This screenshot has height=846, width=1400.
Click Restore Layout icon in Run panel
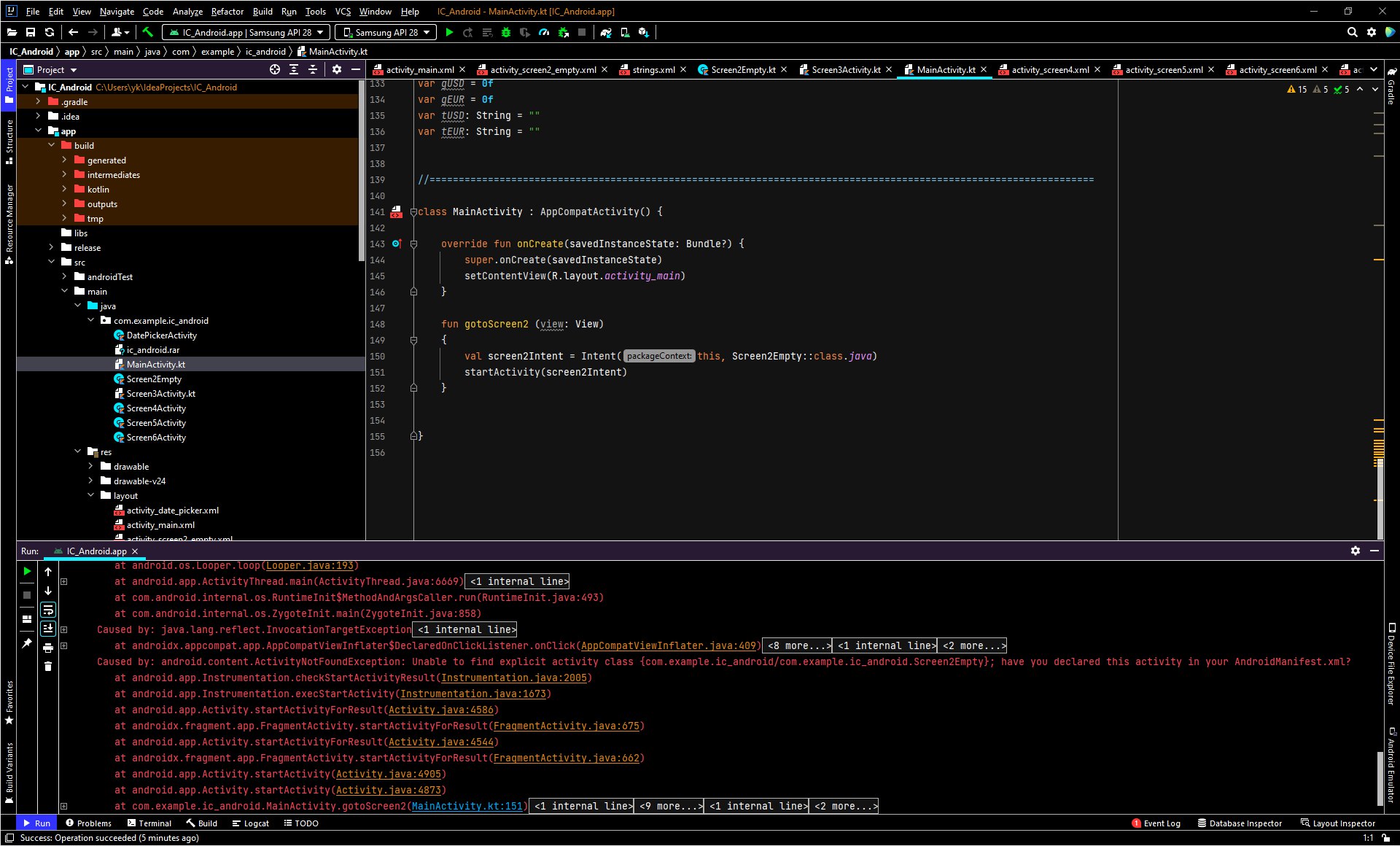click(27, 619)
